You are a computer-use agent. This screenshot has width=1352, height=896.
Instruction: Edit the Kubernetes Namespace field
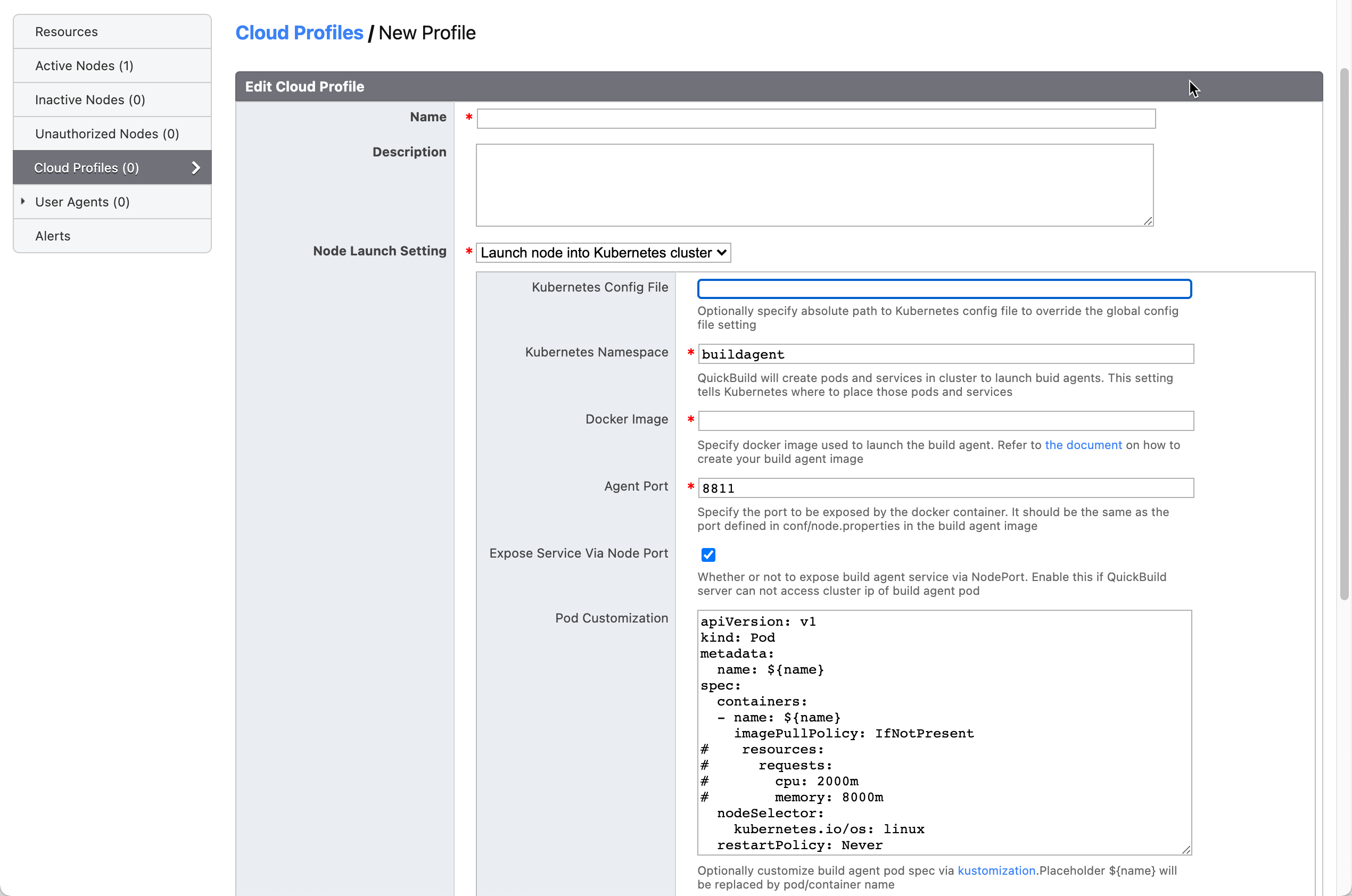pos(945,354)
